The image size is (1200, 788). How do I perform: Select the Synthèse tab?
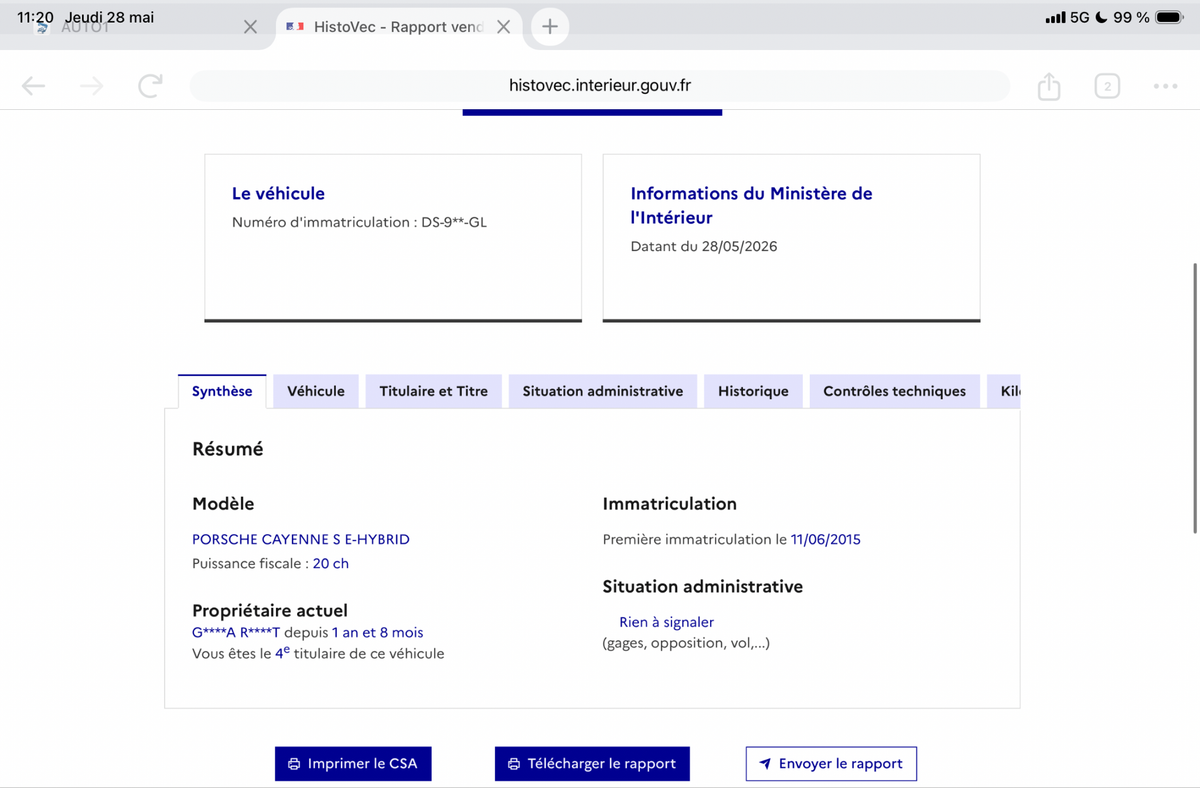222,391
